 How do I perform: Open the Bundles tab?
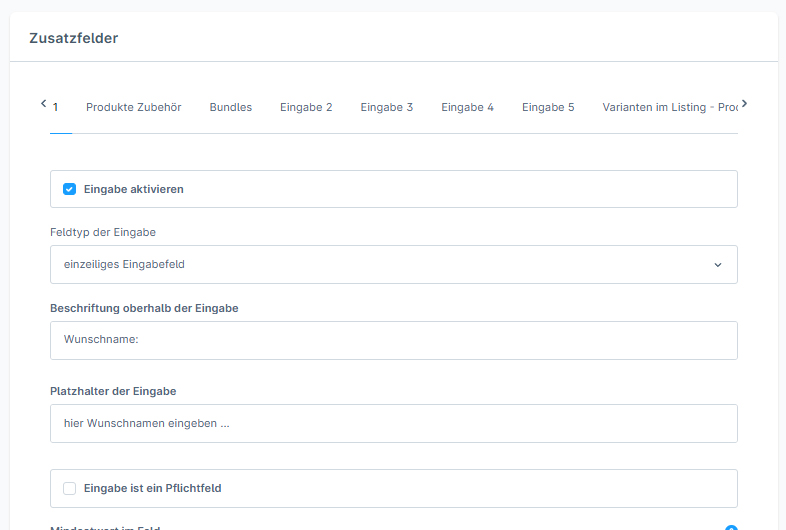[230, 107]
